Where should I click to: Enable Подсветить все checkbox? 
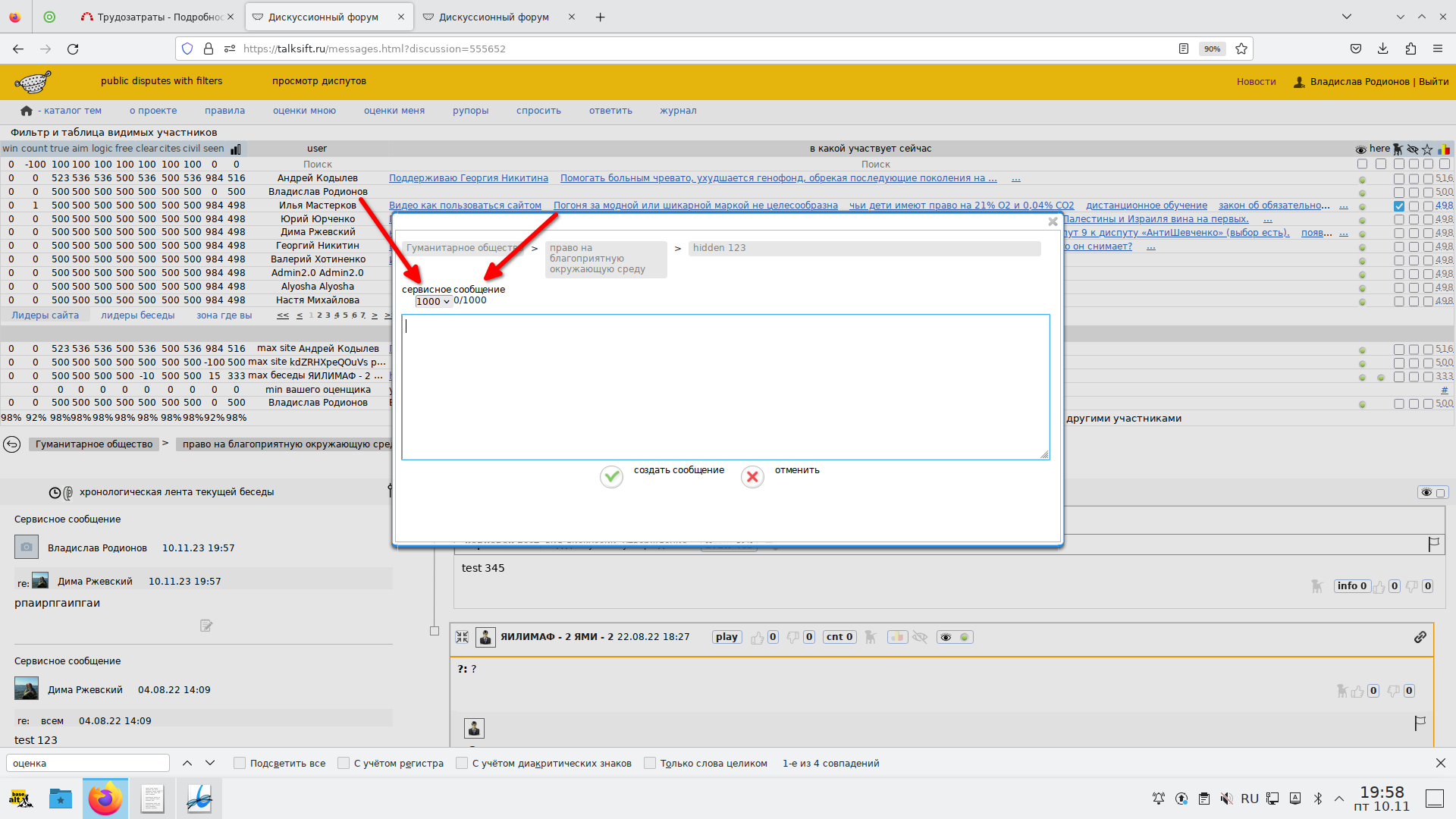point(240,764)
